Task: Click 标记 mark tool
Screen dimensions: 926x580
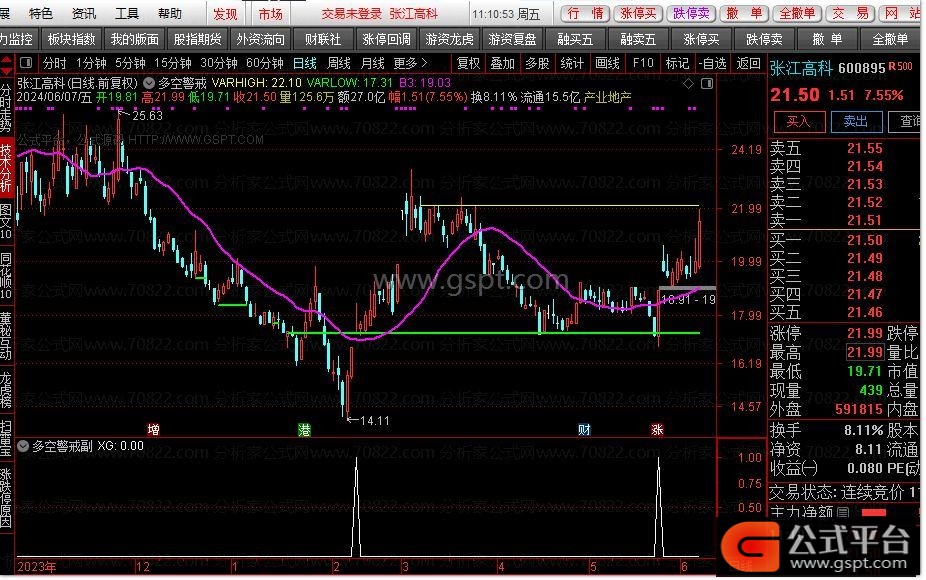Action: click(x=677, y=63)
